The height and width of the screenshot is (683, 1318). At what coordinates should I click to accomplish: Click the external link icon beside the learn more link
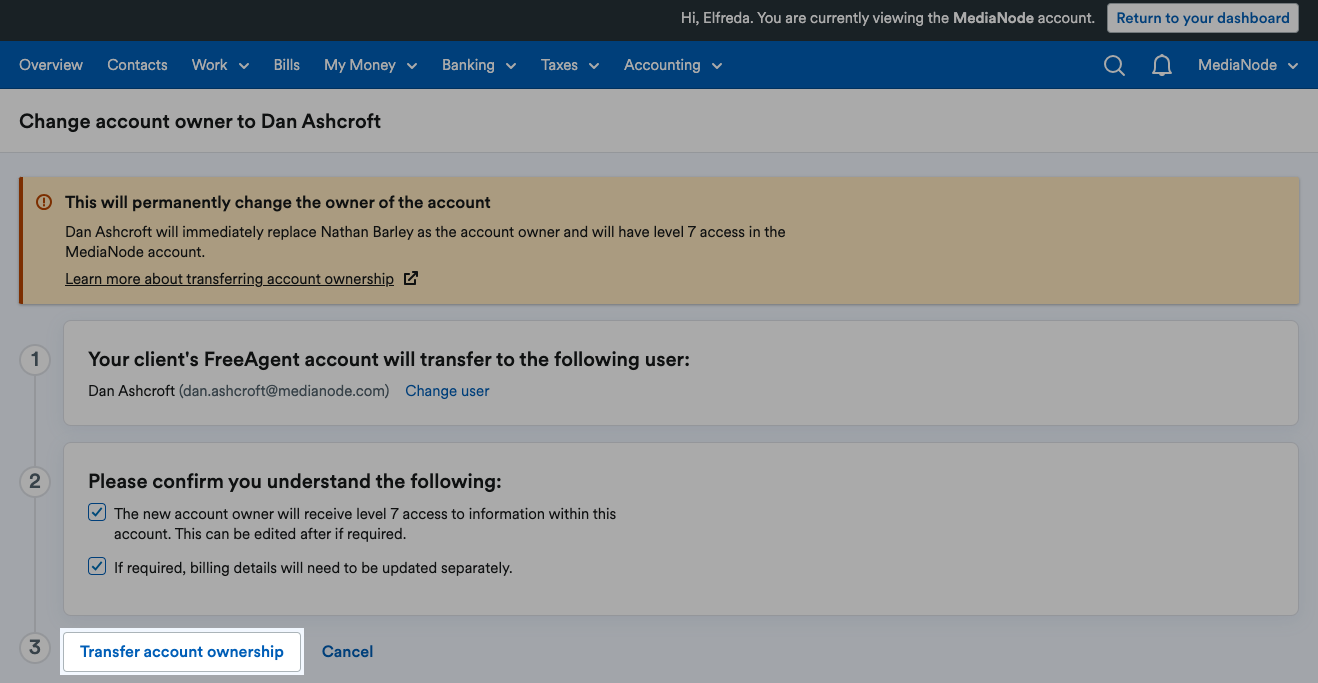click(411, 278)
